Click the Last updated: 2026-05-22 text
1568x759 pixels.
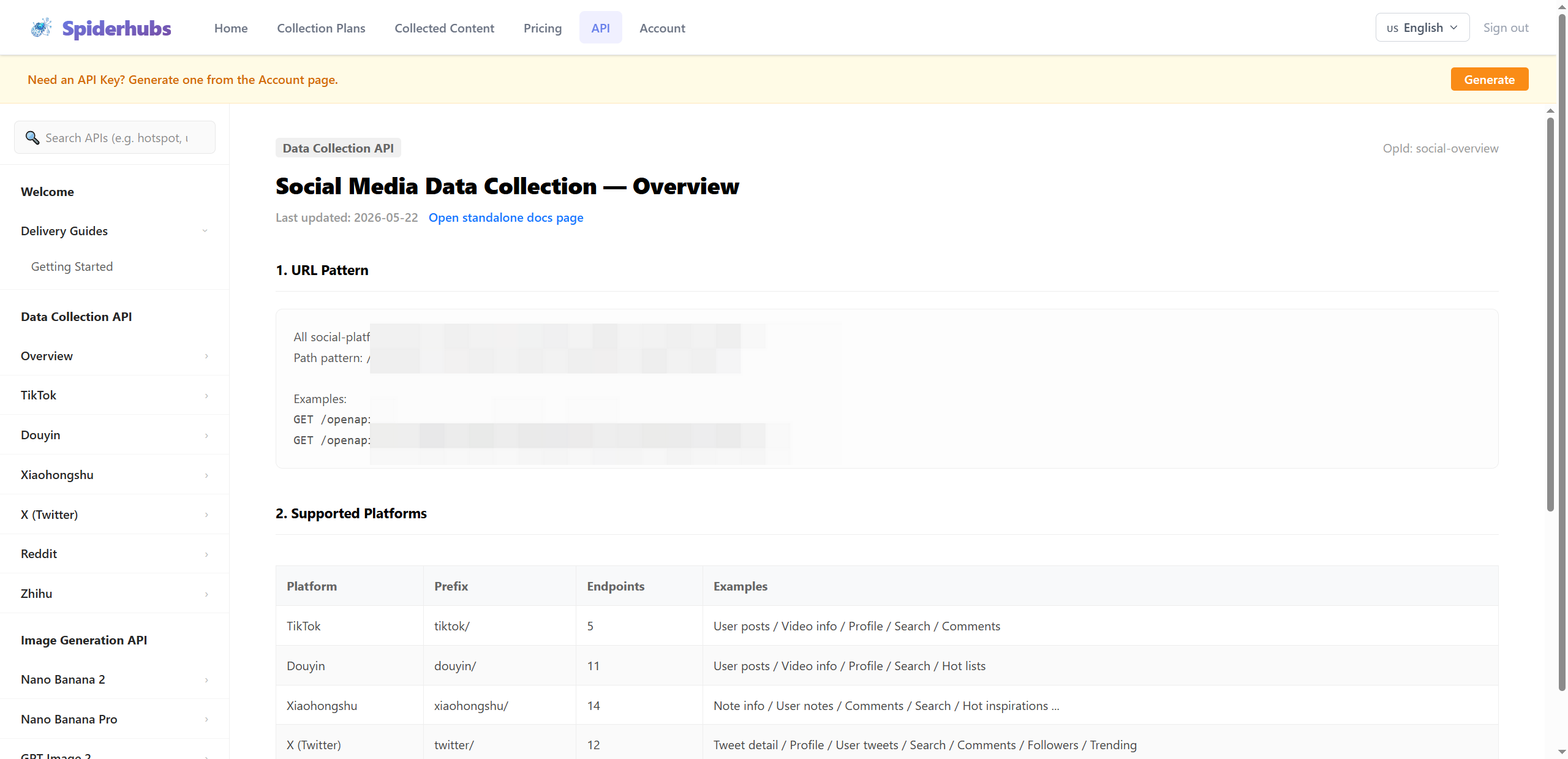point(347,217)
